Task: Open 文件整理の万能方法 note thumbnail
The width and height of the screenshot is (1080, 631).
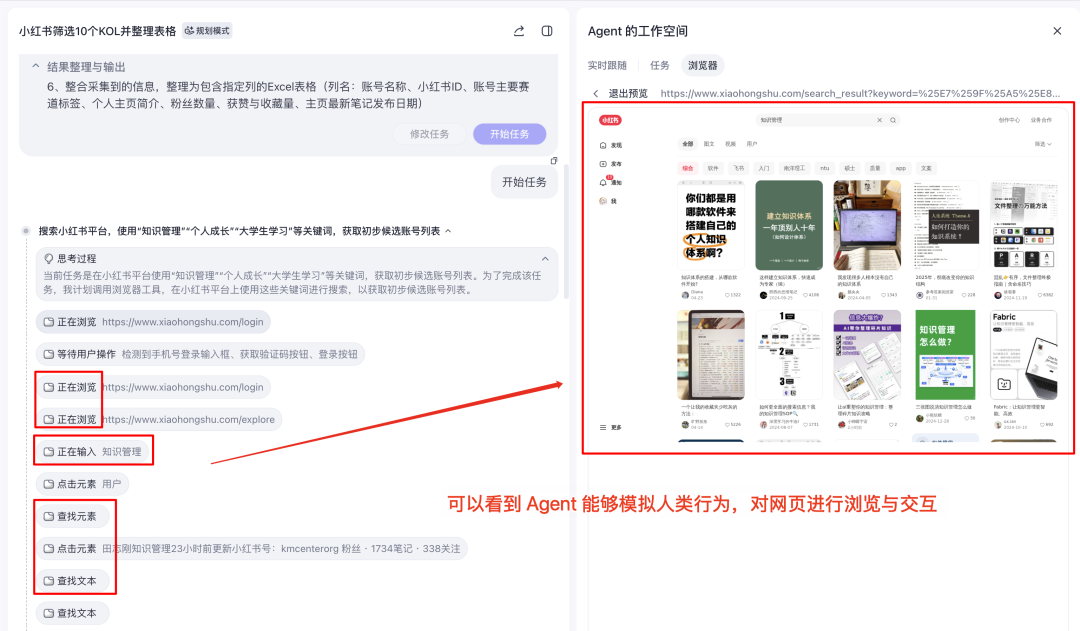Action: coord(1024,225)
